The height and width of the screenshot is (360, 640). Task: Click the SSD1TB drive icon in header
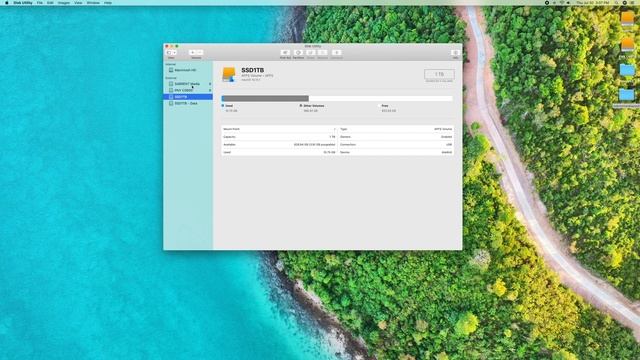click(x=229, y=75)
